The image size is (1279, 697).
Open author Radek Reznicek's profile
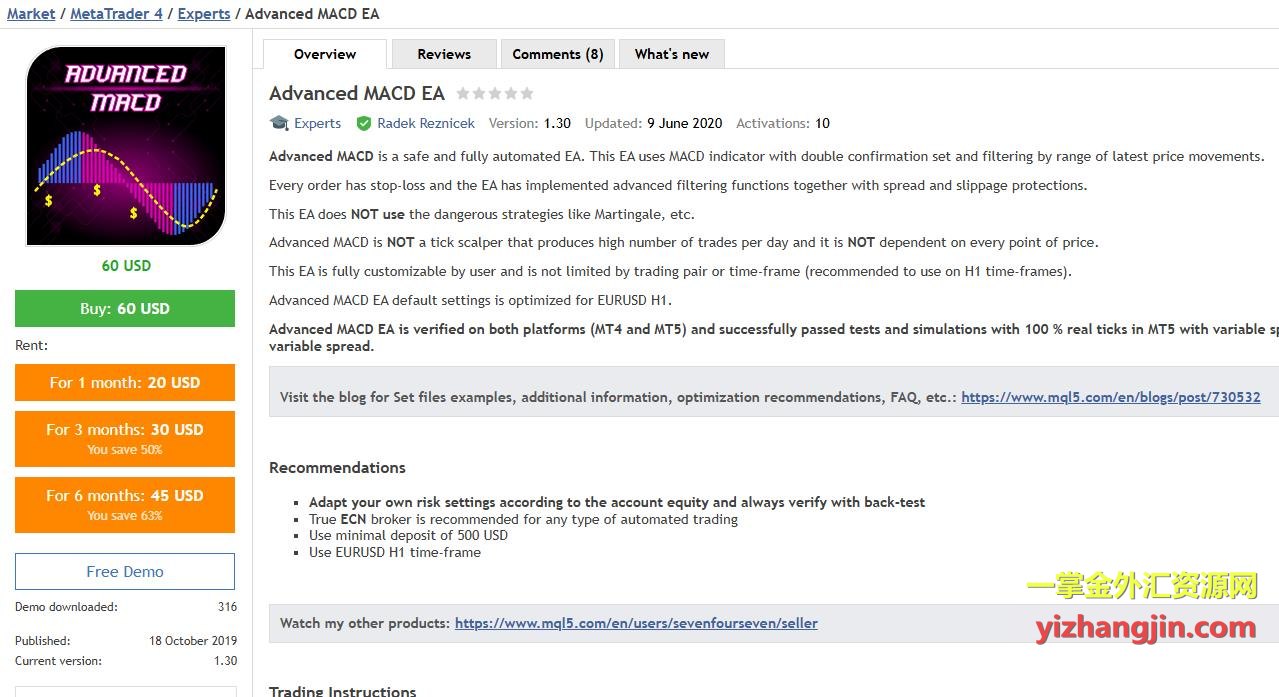426,124
